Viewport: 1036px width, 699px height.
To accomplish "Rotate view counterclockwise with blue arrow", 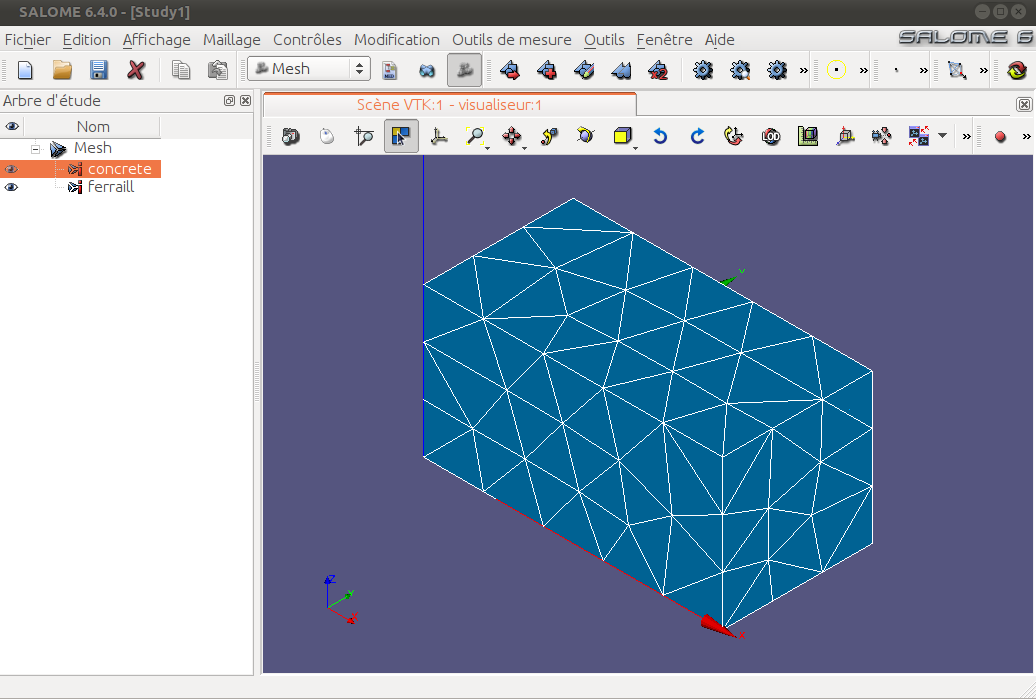I will pyautogui.click(x=659, y=137).
